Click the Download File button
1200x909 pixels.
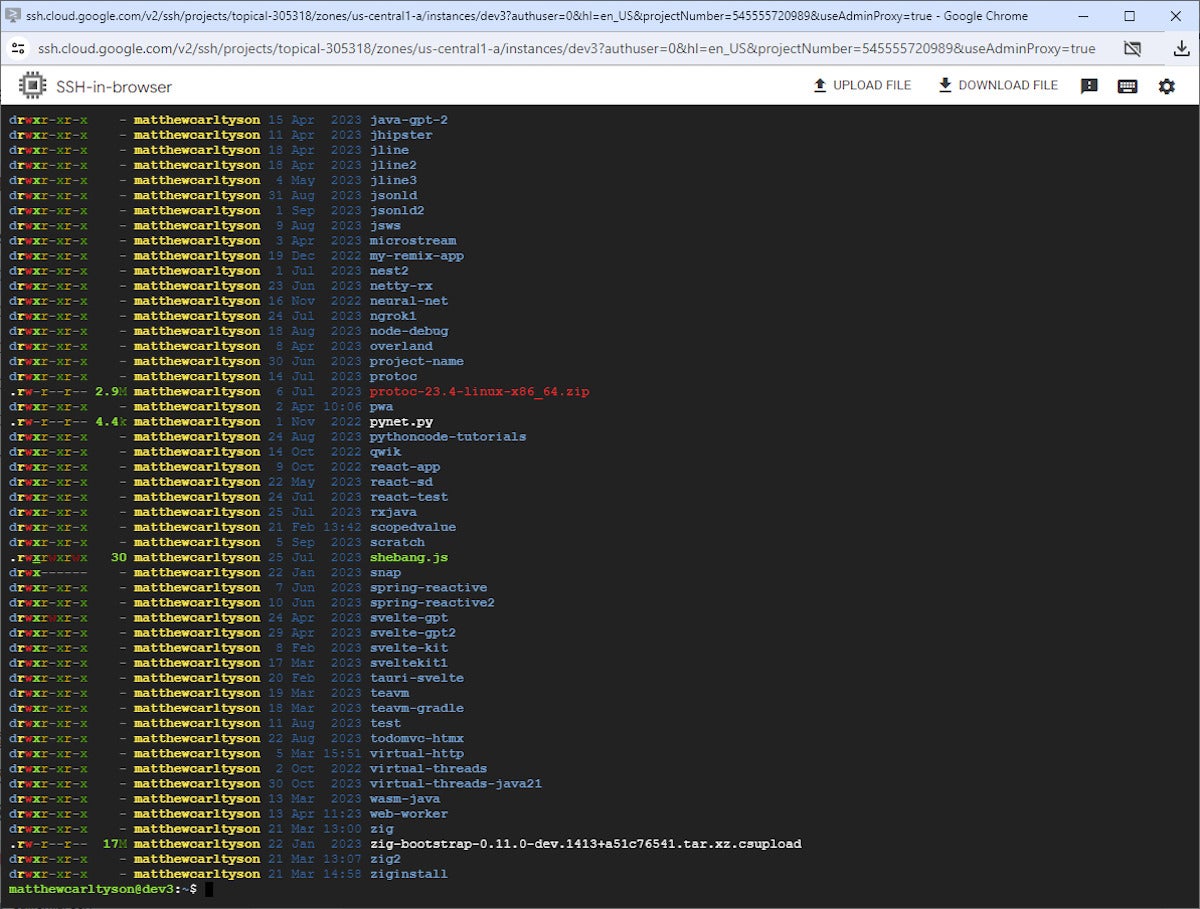(x=997, y=86)
